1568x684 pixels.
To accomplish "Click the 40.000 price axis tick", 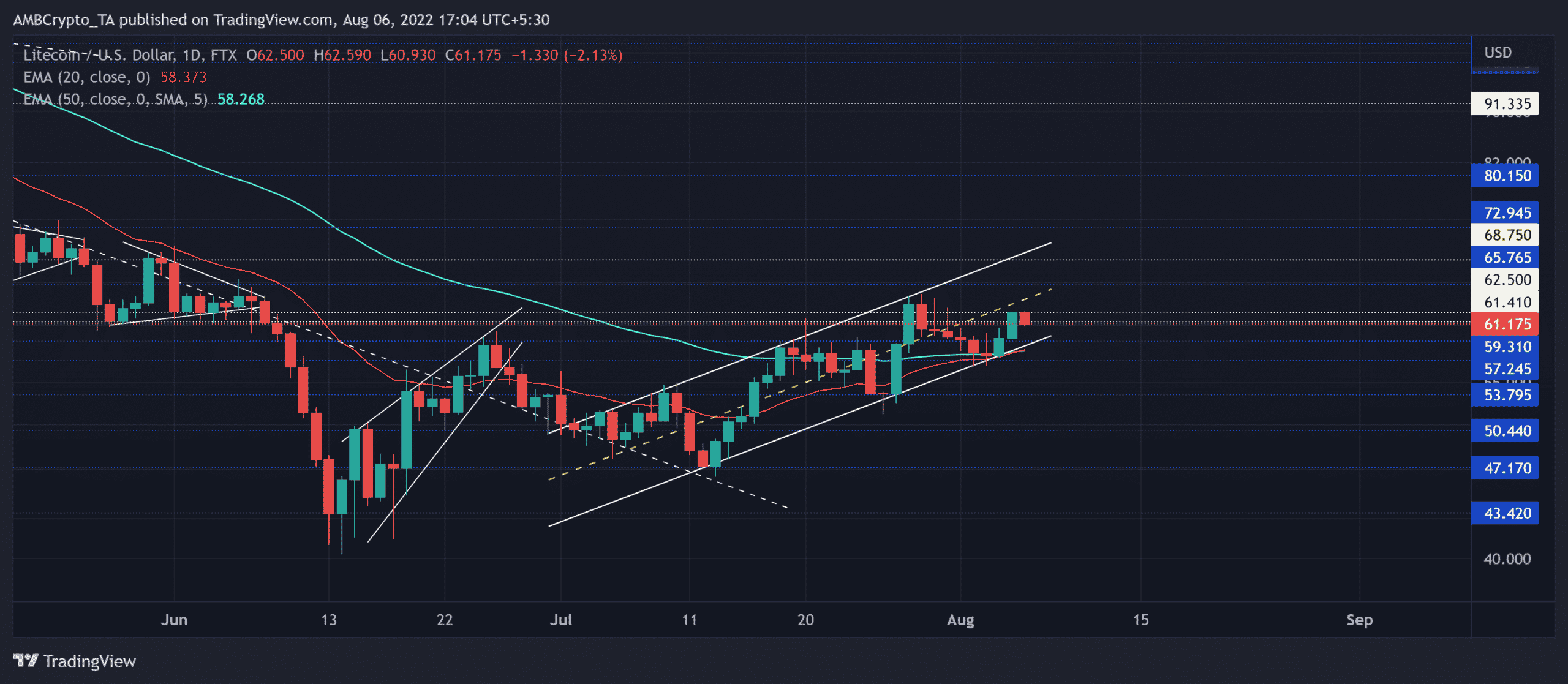I will [1507, 558].
